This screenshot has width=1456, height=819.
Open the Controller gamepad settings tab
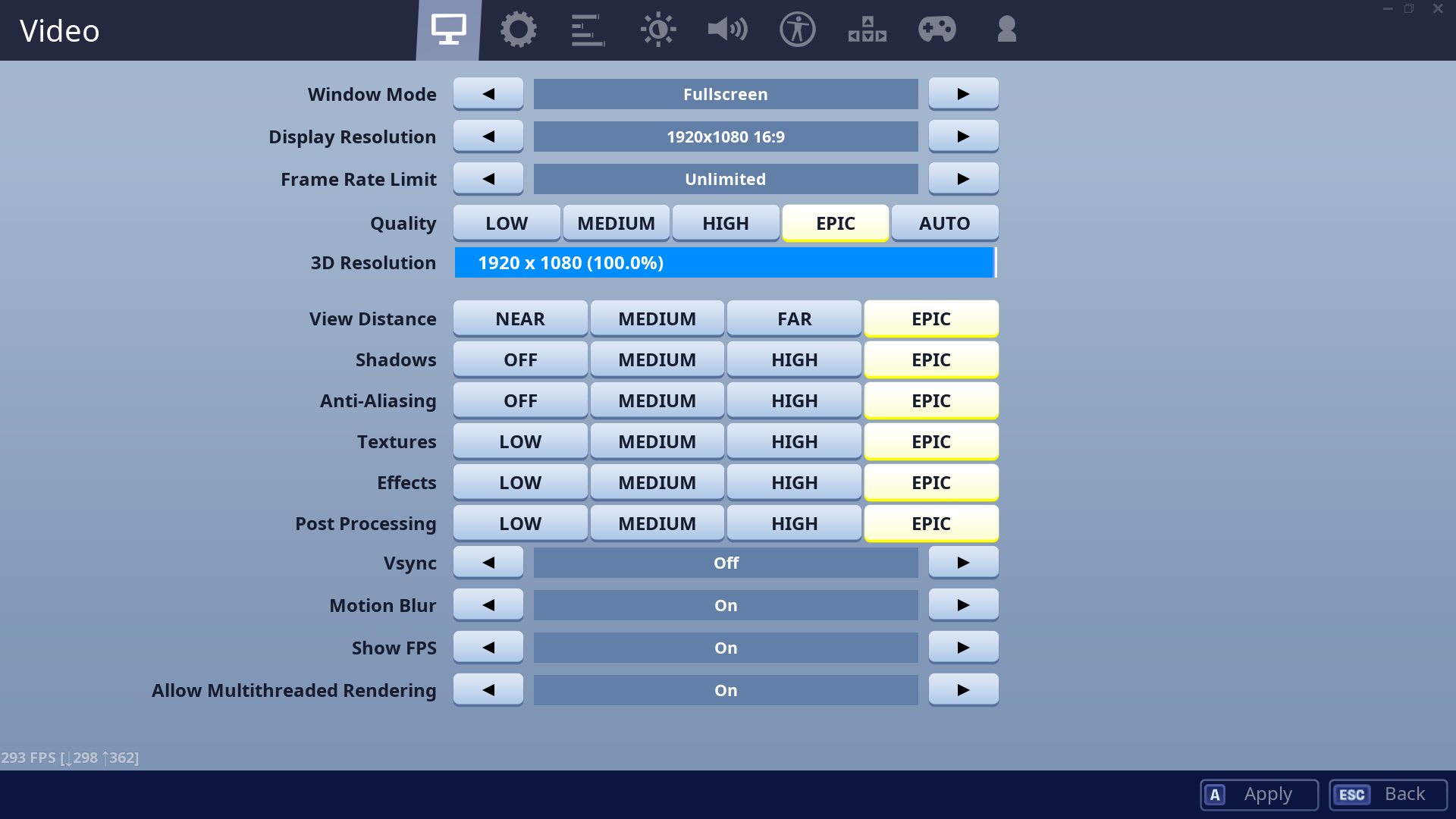[x=937, y=30]
